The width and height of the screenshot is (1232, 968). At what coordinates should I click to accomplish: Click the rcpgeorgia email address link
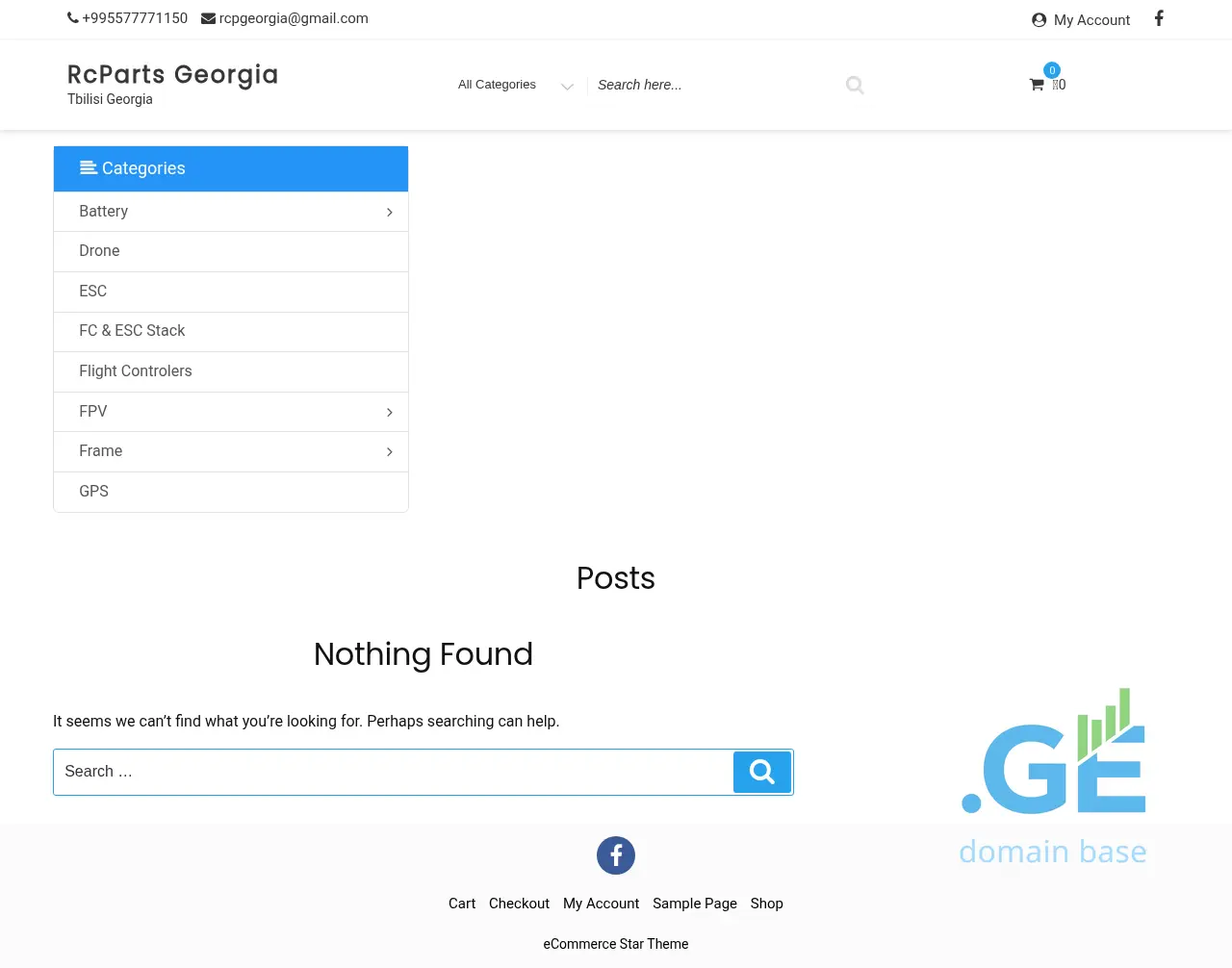click(293, 18)
